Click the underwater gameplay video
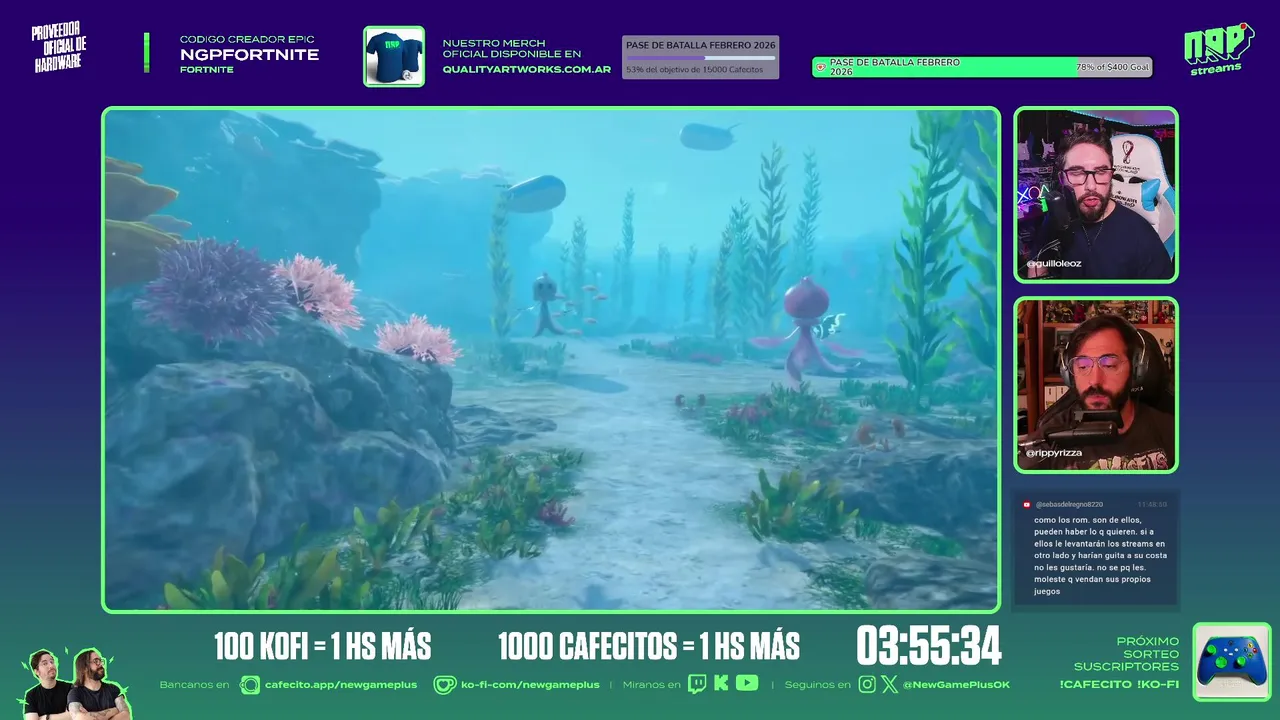The width and height of the screenshot is (1280, 720). tap(551, 359)
